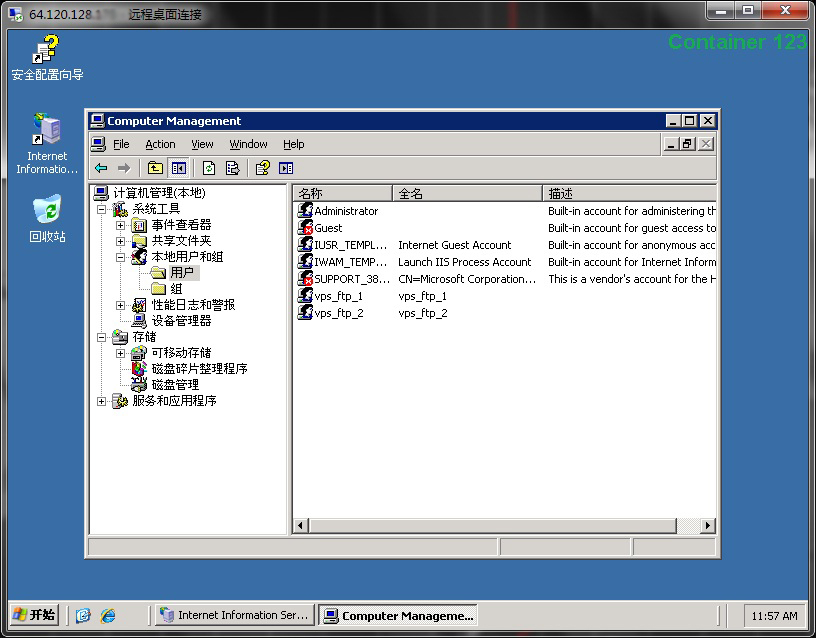Click the Export List toolbar icon

[x=232, y=168]
